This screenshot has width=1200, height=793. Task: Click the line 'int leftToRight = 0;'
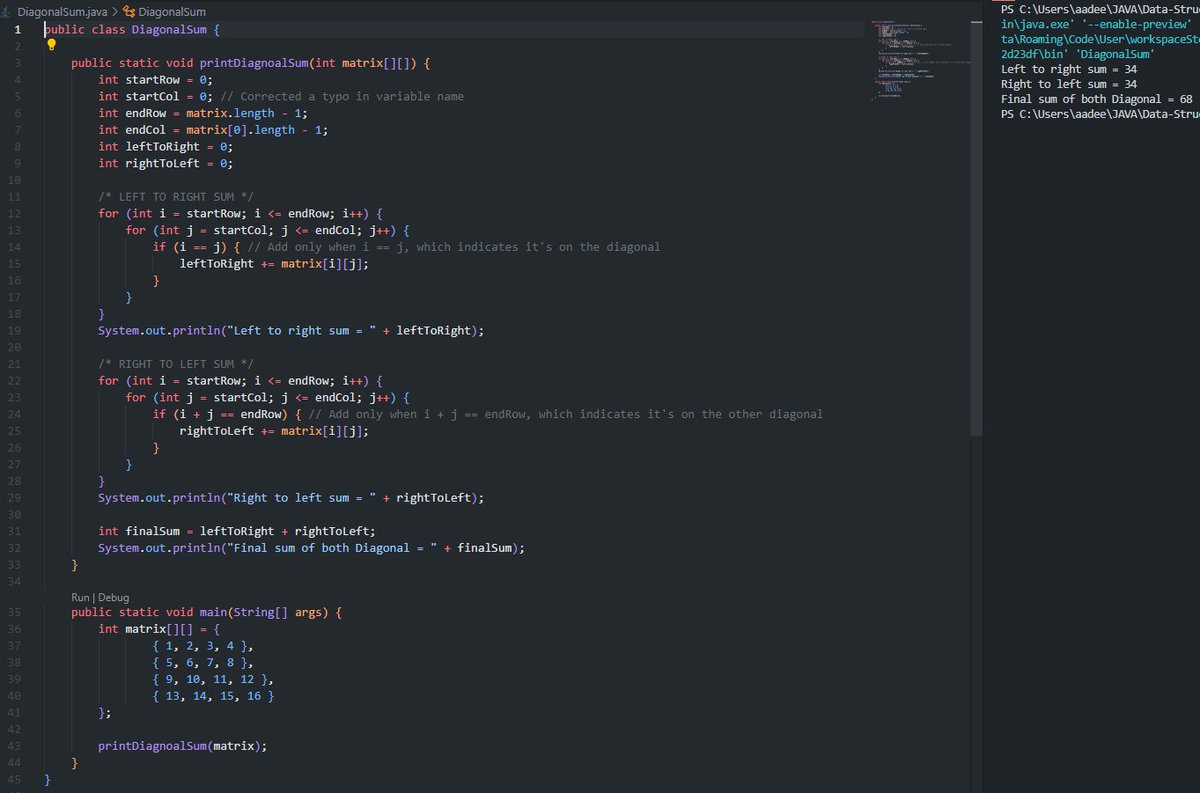point(166,147)
